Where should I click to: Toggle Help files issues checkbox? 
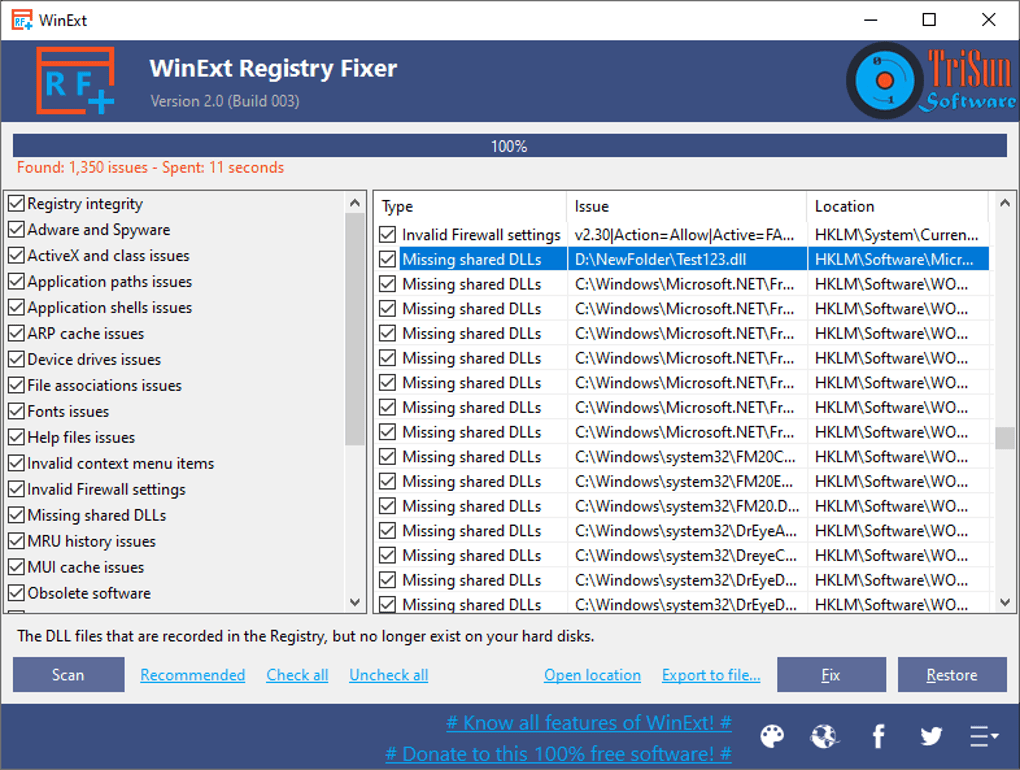[16, 438]
